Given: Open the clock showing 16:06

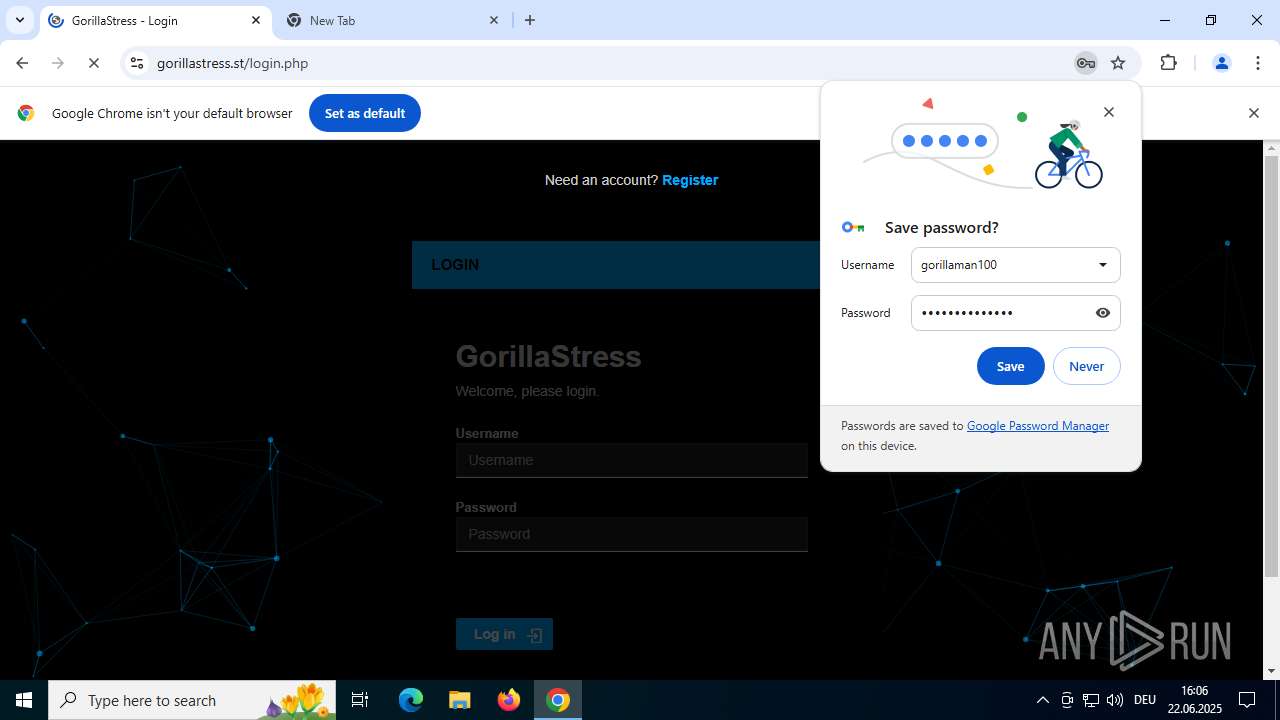Looking at the screenshot, I should (x=1194, y=700).
